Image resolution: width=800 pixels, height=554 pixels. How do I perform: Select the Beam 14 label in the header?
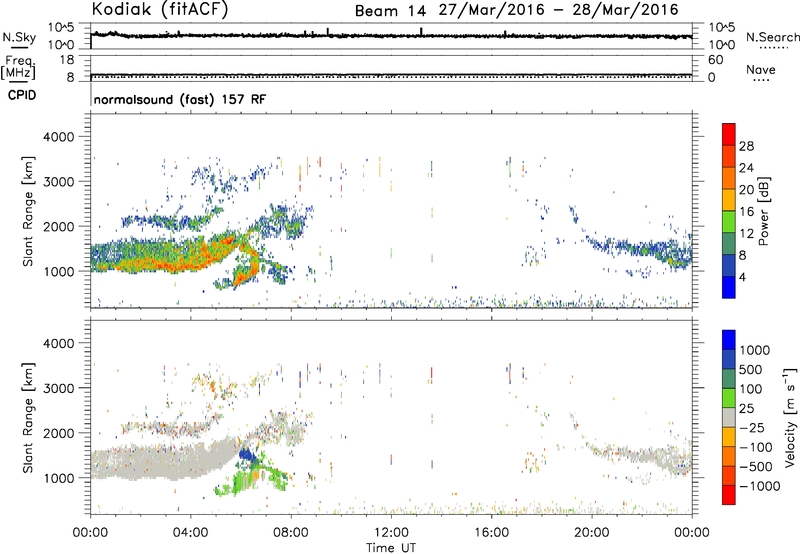point(390,11)
